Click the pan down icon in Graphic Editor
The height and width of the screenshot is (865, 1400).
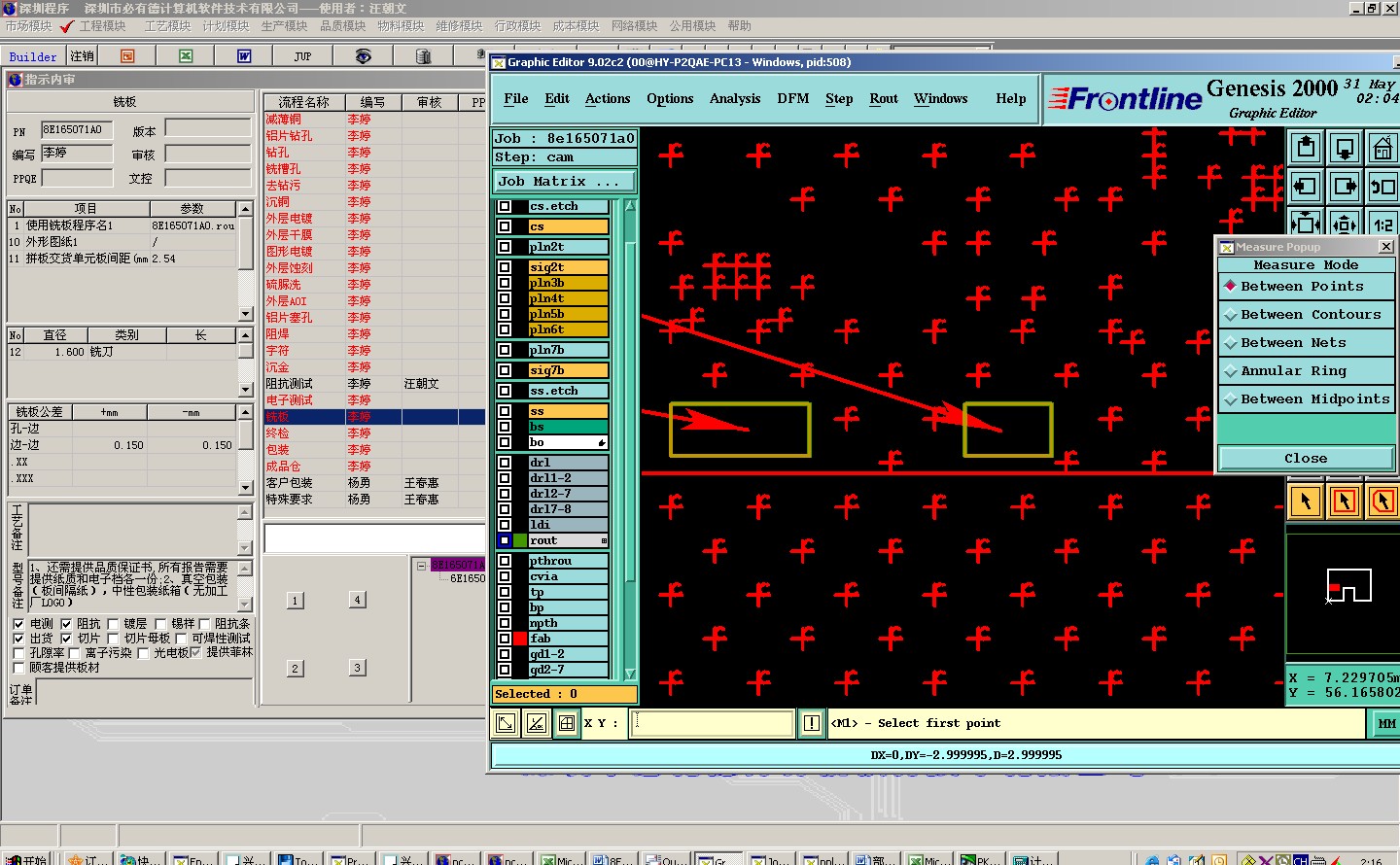point(1345,148)
